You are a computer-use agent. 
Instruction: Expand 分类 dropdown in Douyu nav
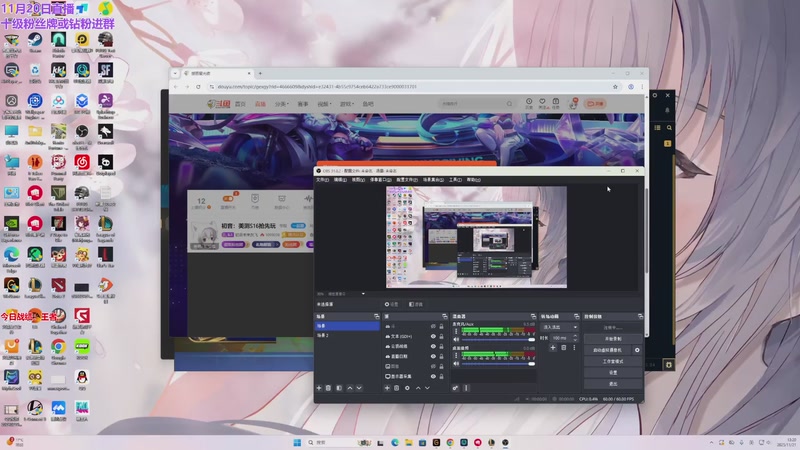282,104
